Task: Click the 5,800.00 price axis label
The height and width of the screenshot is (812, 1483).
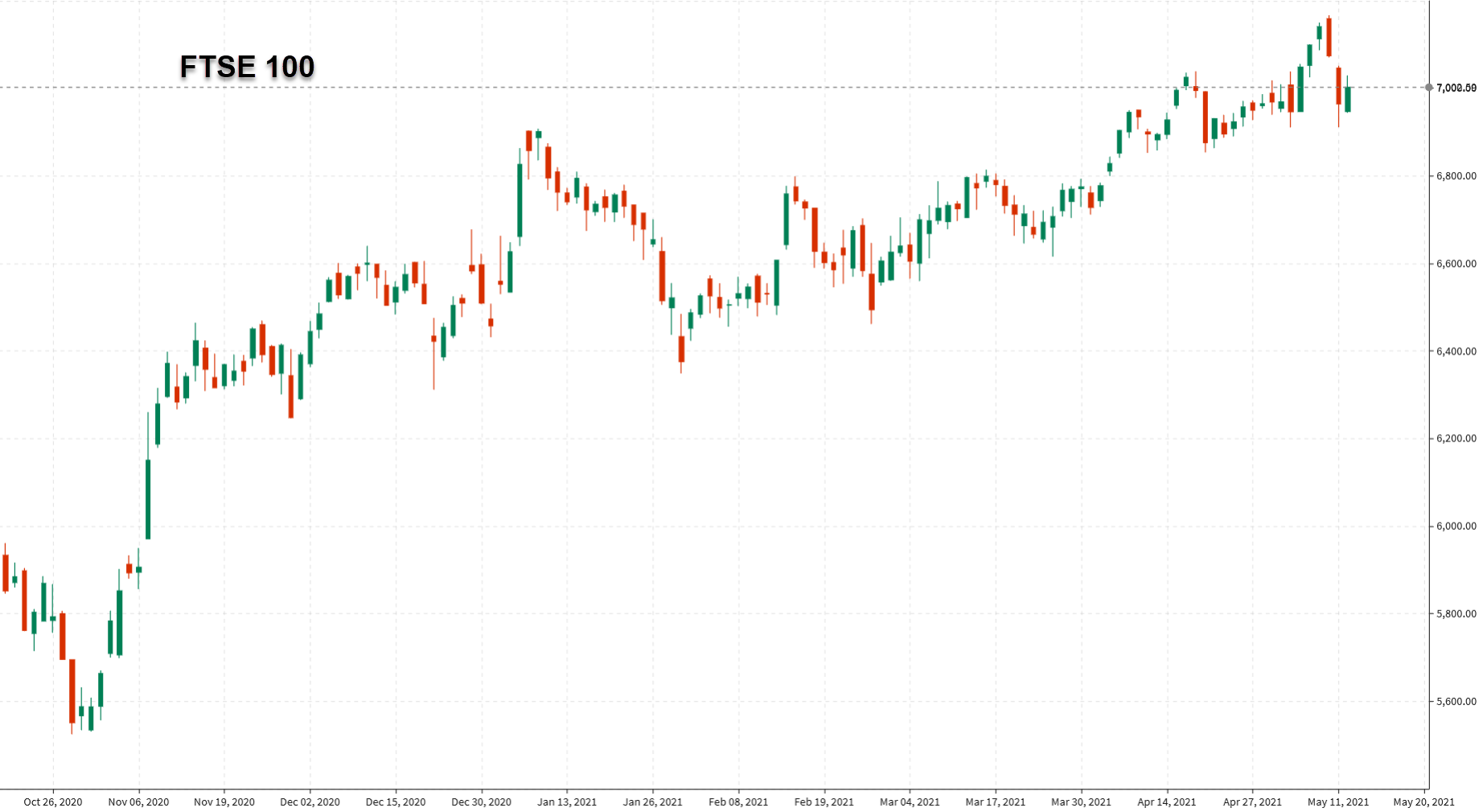Action: pos(1456,614)
